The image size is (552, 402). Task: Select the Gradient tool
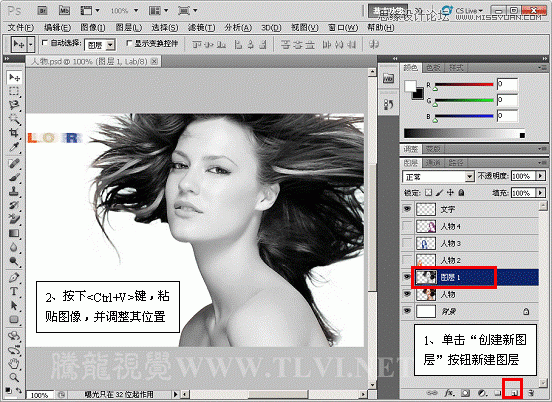14,233
